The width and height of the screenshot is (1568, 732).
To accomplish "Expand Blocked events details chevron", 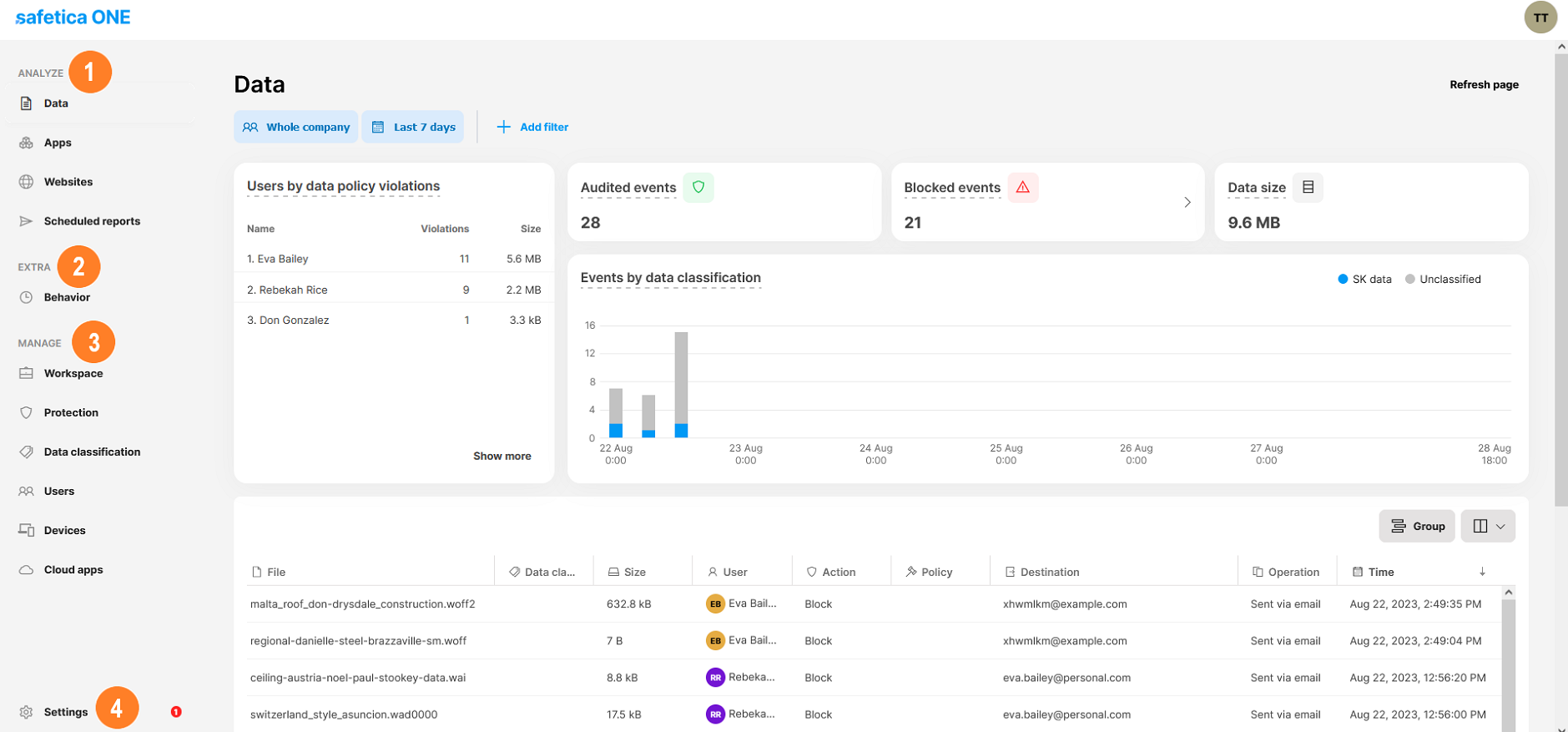I will tap(1187, 203).
